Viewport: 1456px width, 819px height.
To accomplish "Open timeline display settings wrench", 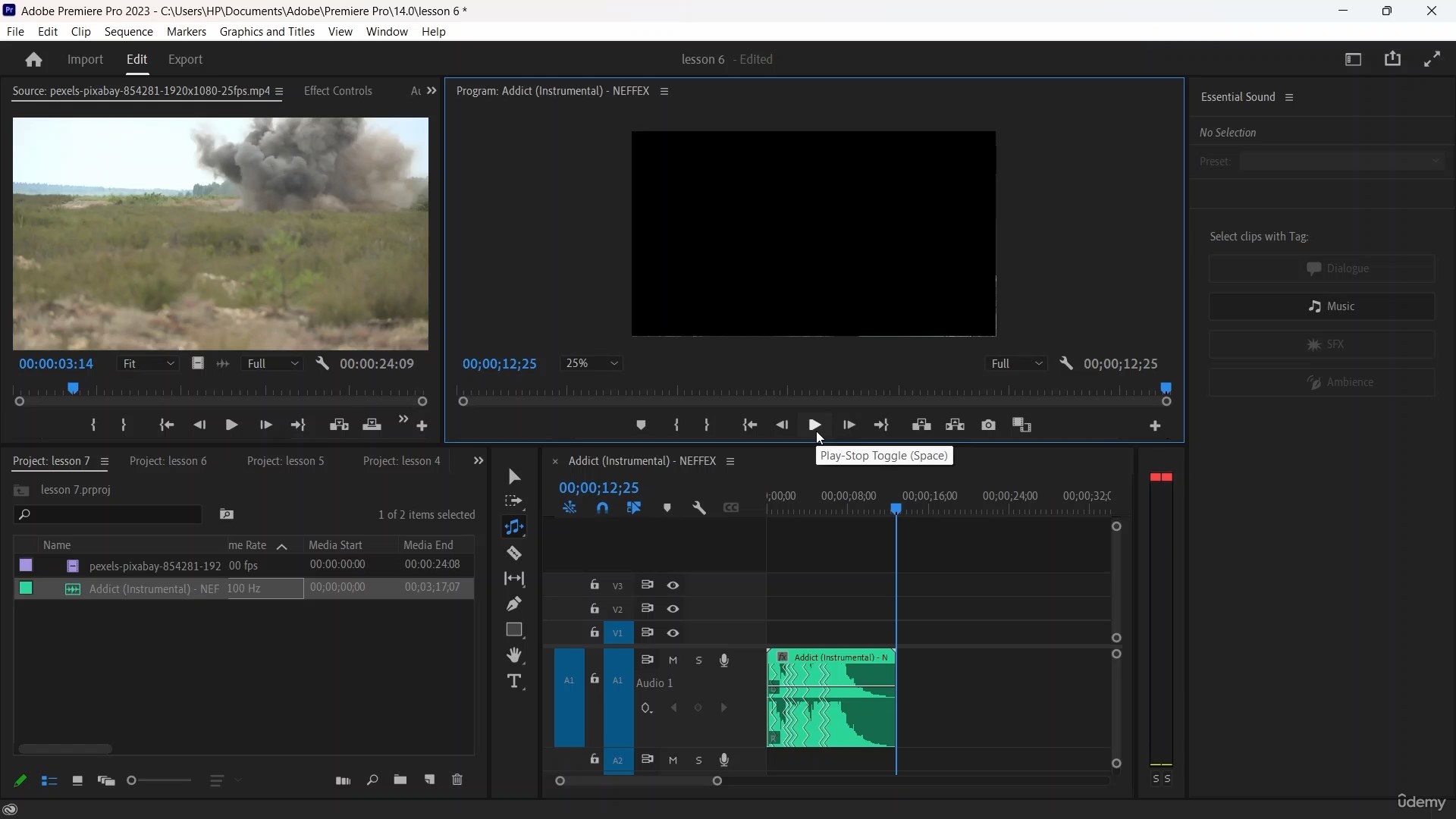I will [x=699, y=508].
